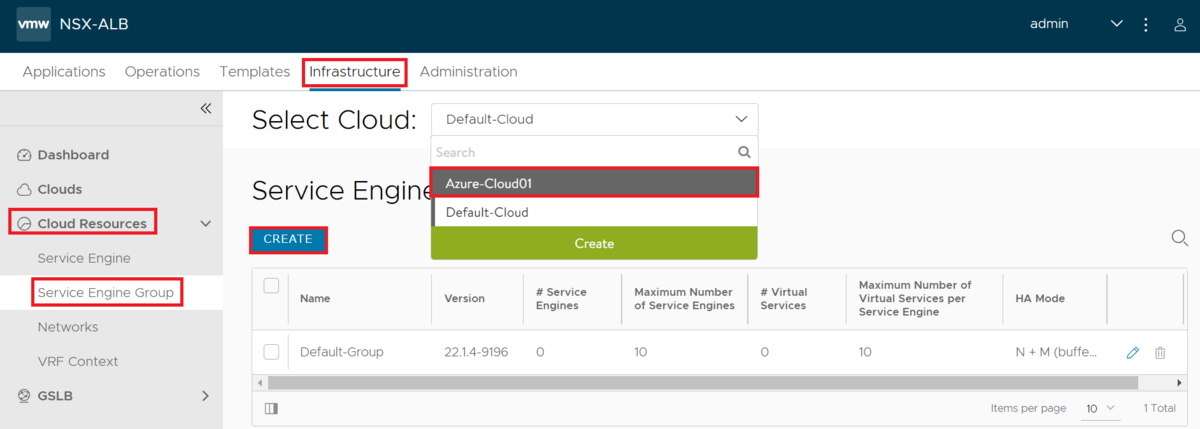The height and width of the screenshot is (429, 1200).
Task: Click scrollbar left arrow
Action: click(259, 383)
